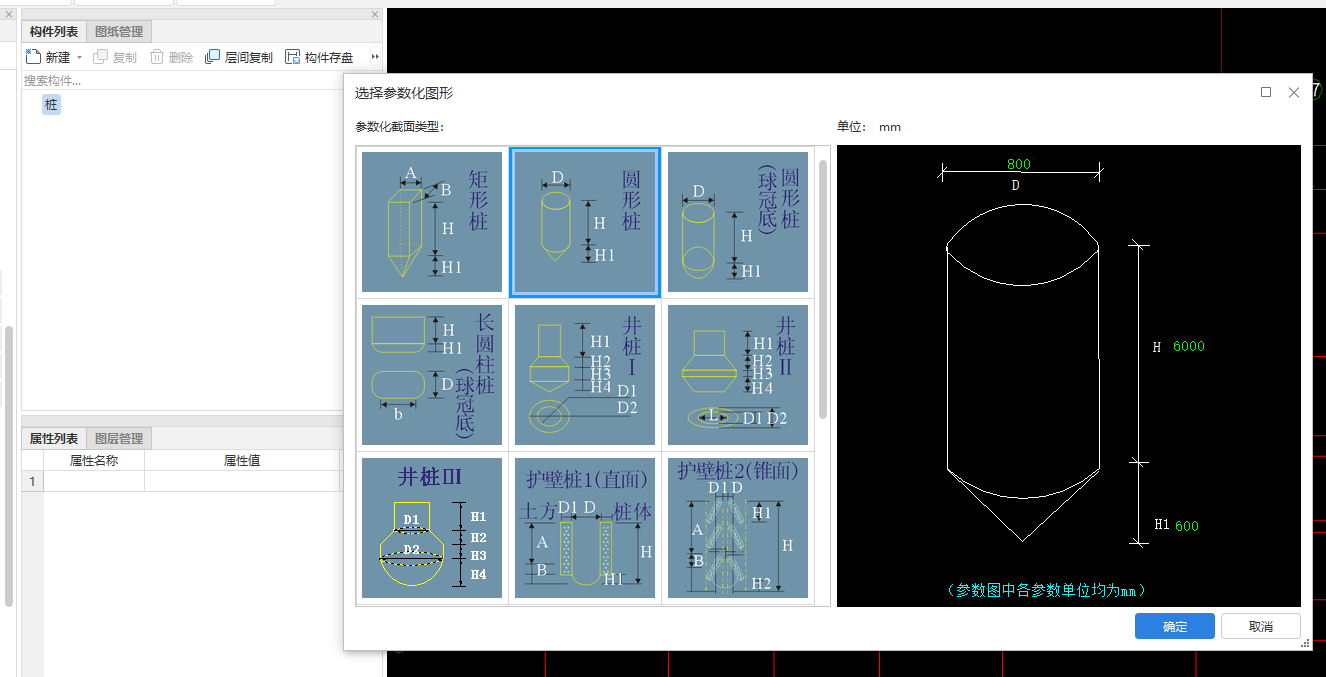Click the 取消 button

1261,626
